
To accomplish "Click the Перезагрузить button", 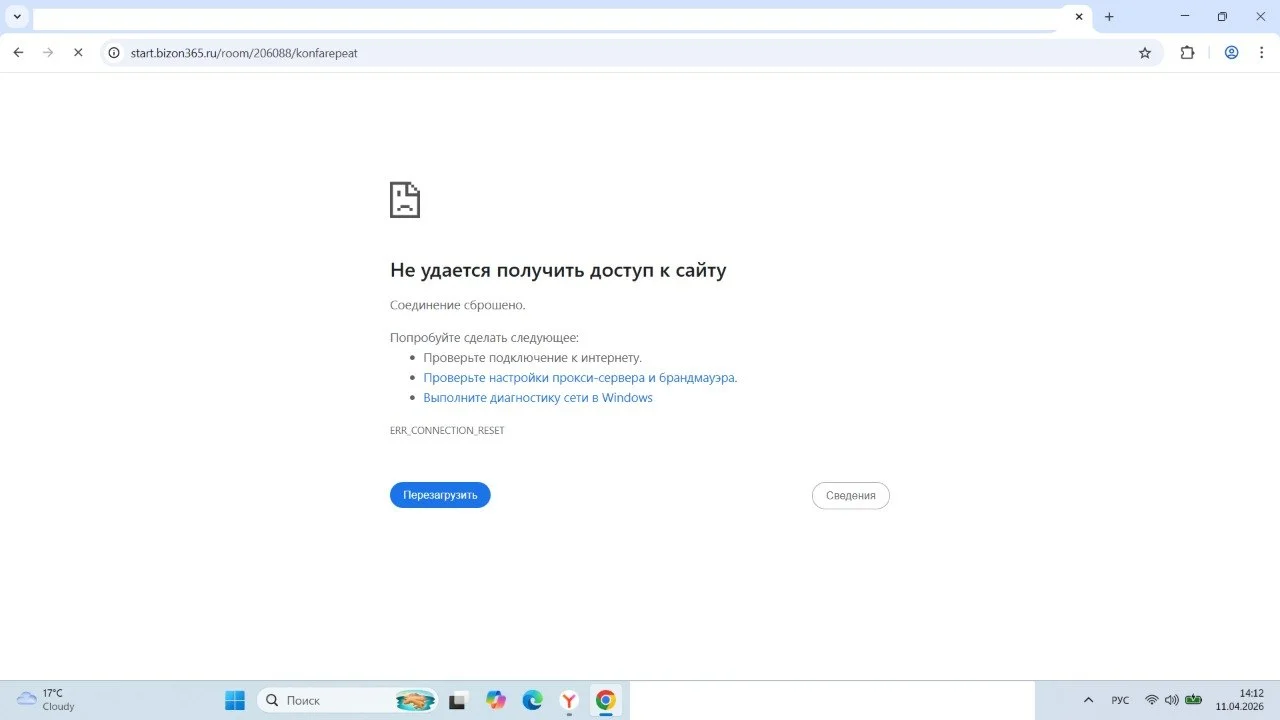I will pyautogui.click(x=440, y=495).
